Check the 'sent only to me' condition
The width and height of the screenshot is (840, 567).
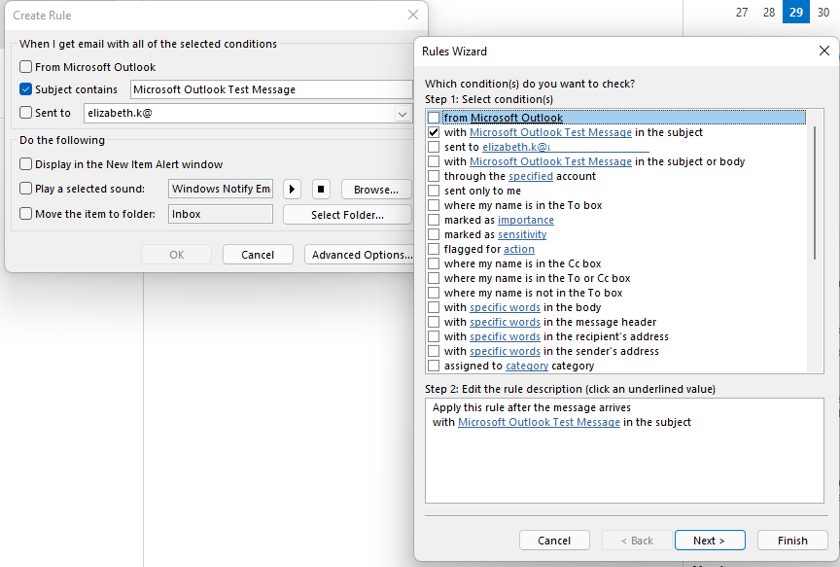[434, 191]
